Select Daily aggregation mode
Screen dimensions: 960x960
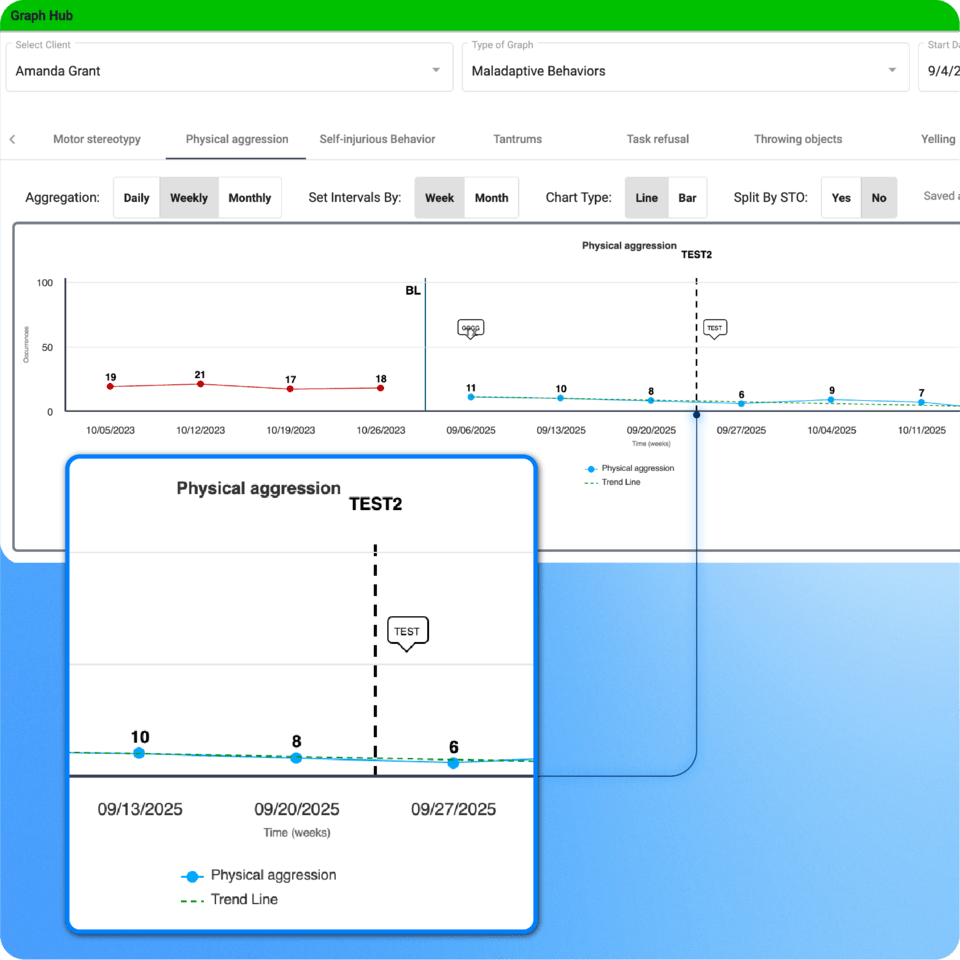136,197
